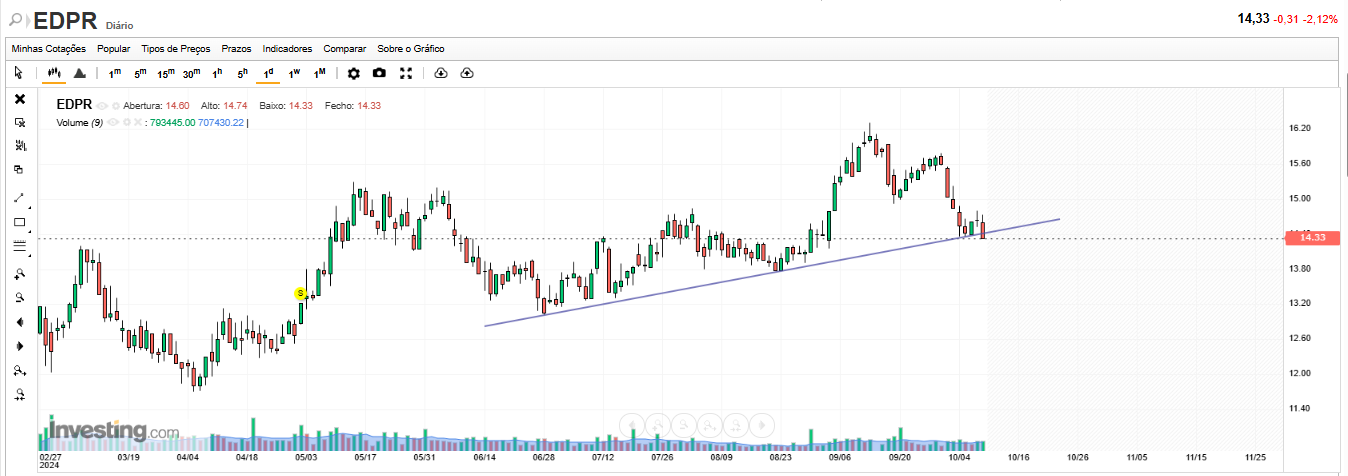Take a chart snapshot with camera icon
The height and width of the screenshot is (476, 1348).
point(379,73)
